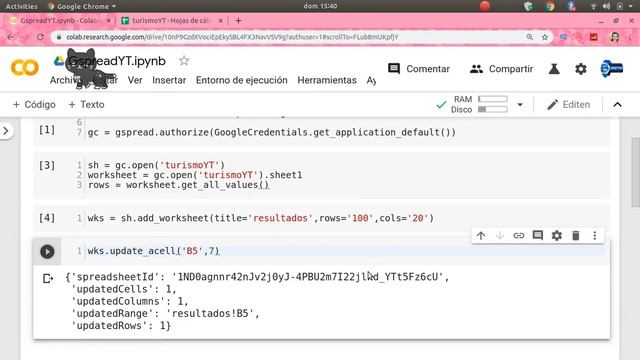Expand the left sidebar panel chevron

click(6, 131)
